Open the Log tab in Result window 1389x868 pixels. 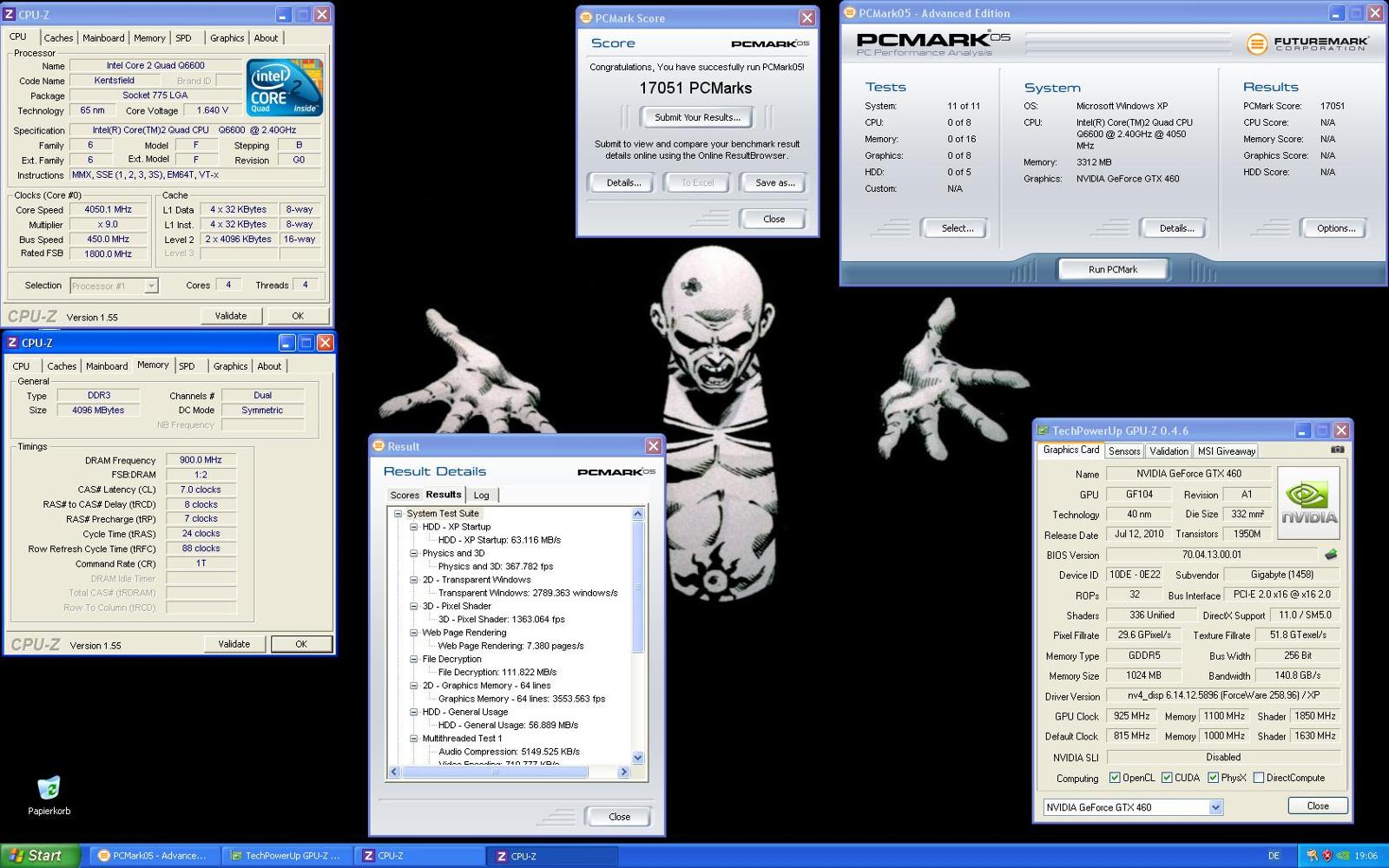pyautogui.click(x=481, y=495)
